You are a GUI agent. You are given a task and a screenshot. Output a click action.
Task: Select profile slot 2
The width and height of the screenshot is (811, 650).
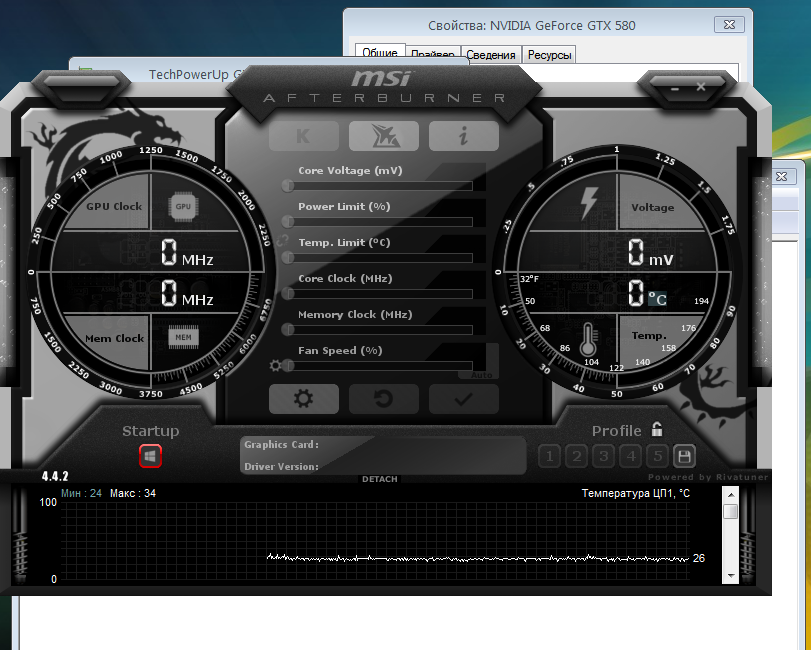pos(577,456)
